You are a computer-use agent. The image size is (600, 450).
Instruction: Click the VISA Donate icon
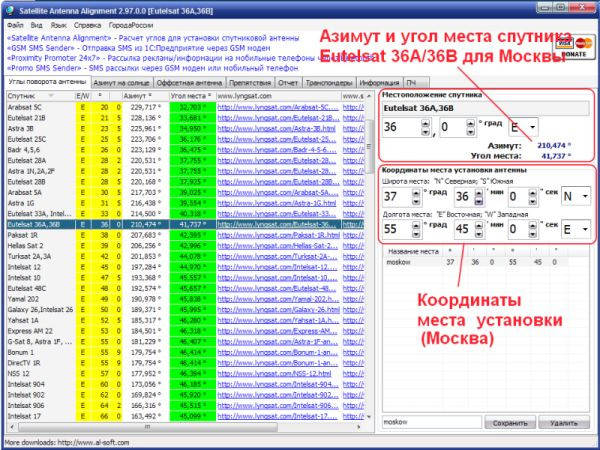tap(578, 47)
